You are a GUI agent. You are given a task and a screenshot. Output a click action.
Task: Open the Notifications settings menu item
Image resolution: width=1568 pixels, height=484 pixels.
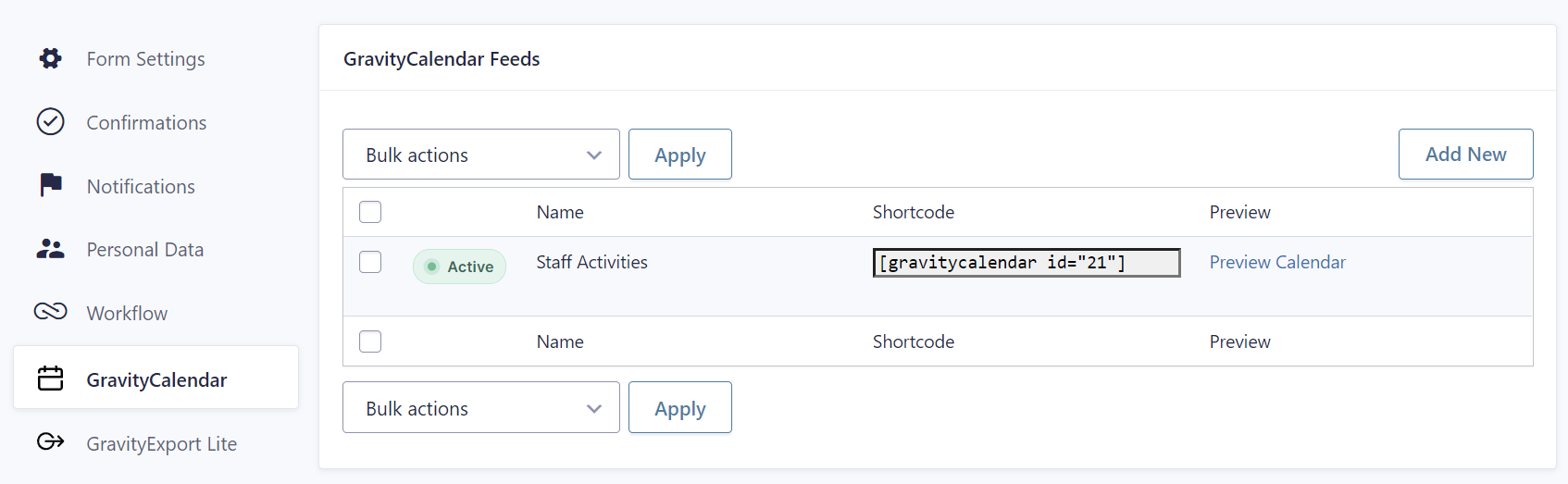[x=141, y=187]
